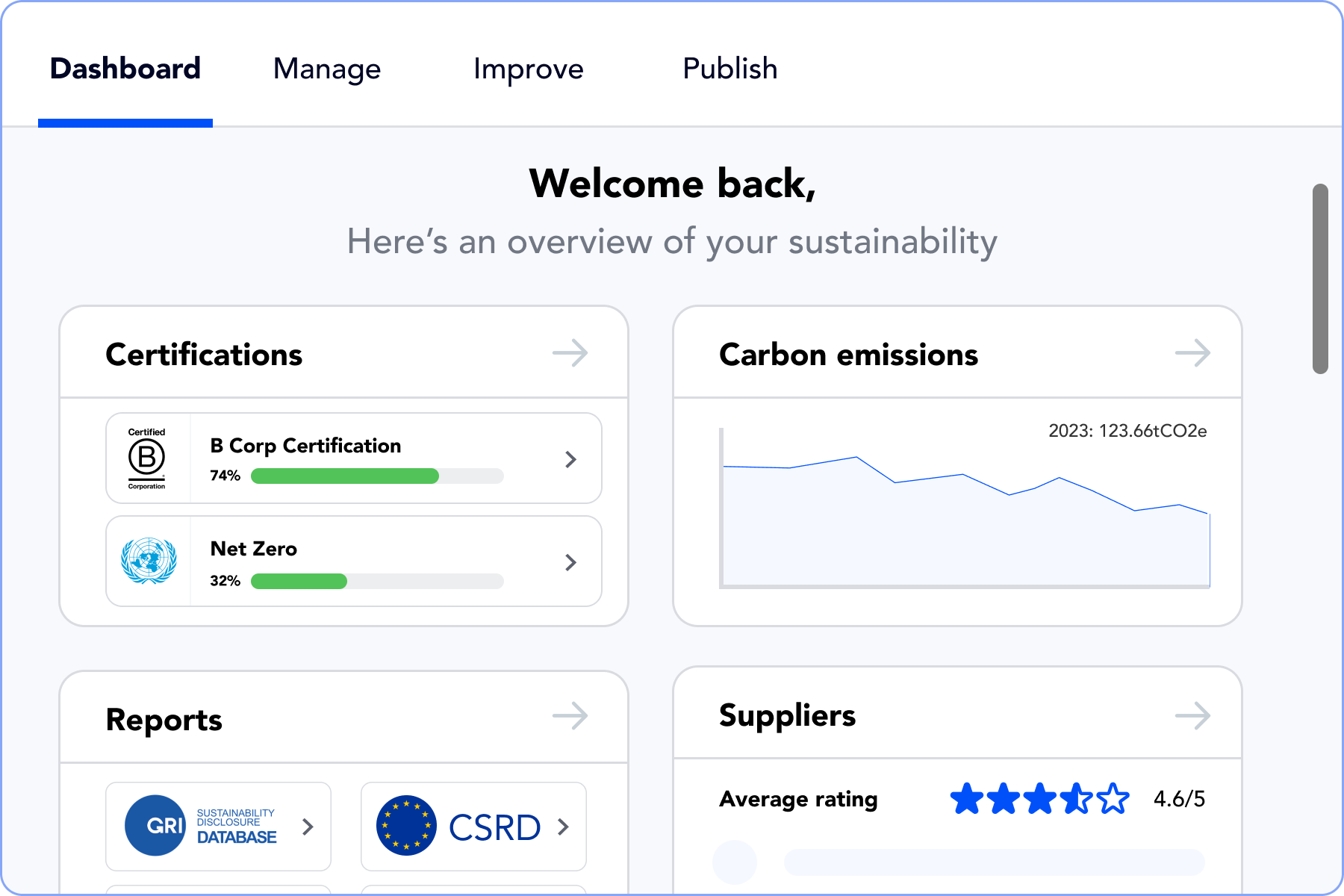The width and height of the screenshot is (1344, 896).
Task: Select the Improve tab
Action: point(529,69)
